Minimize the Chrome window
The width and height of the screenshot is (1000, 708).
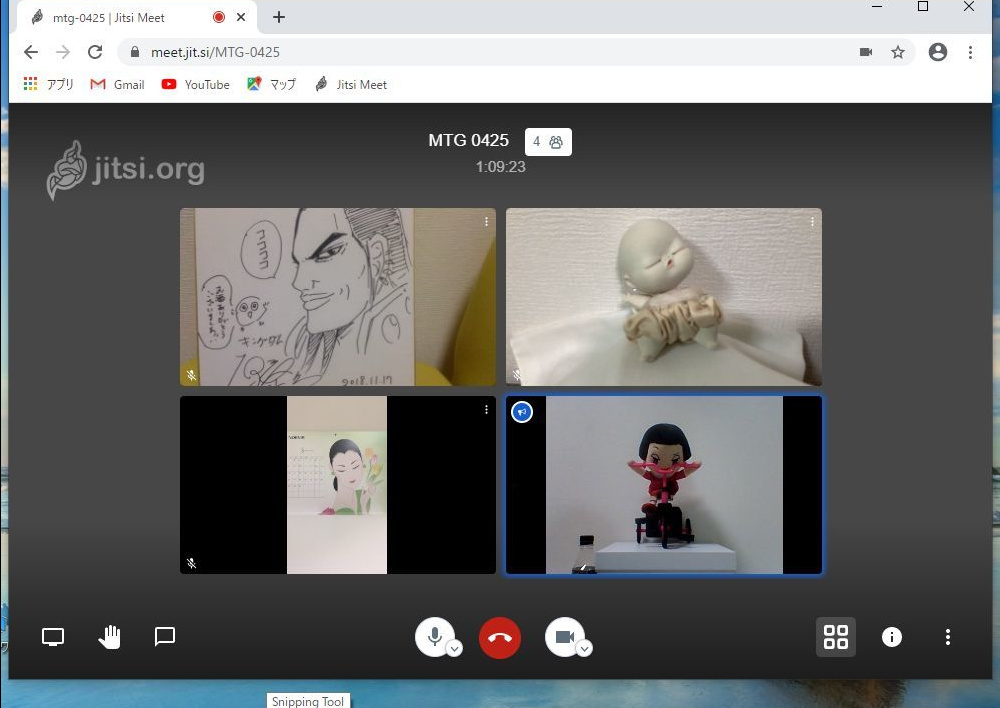click(x=877, y=7)
